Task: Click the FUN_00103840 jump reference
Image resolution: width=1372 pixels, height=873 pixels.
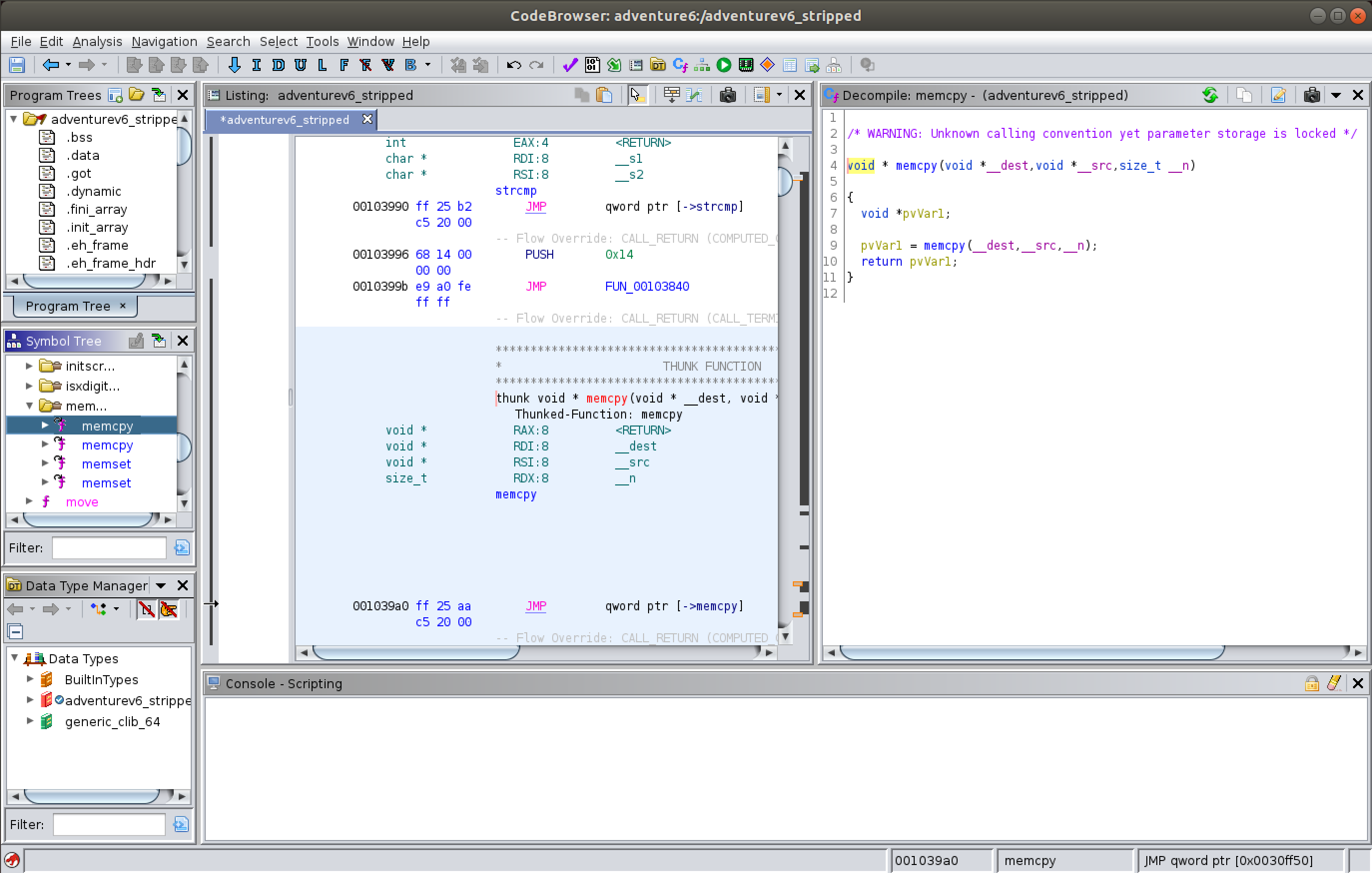Action: point(647,286)
